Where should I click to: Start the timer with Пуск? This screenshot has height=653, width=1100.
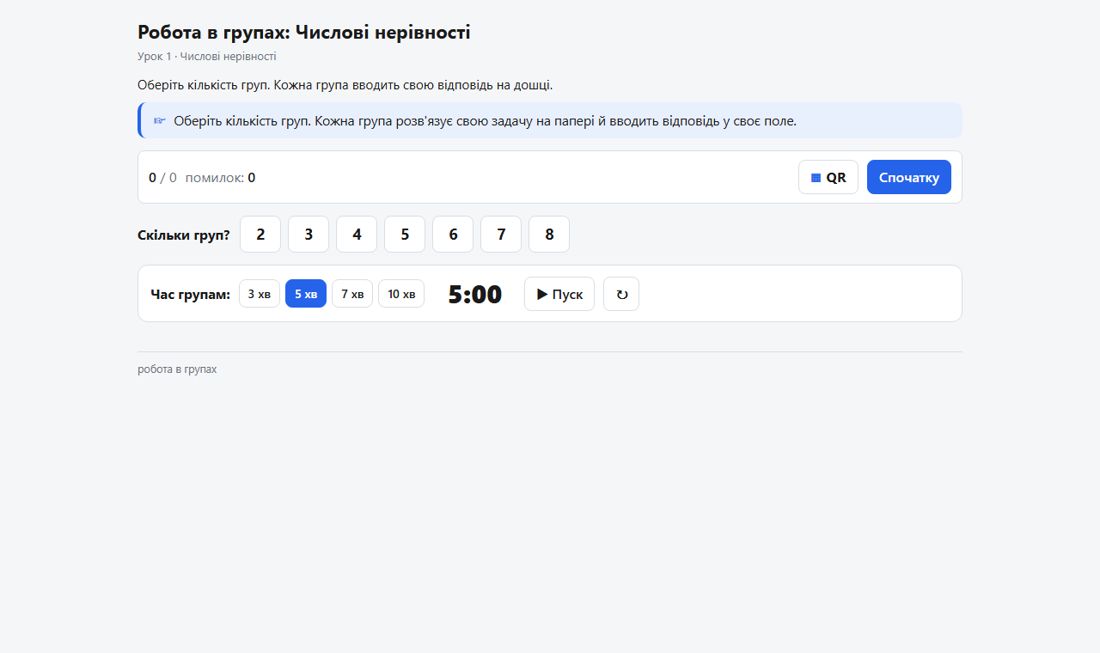[559, 294]
